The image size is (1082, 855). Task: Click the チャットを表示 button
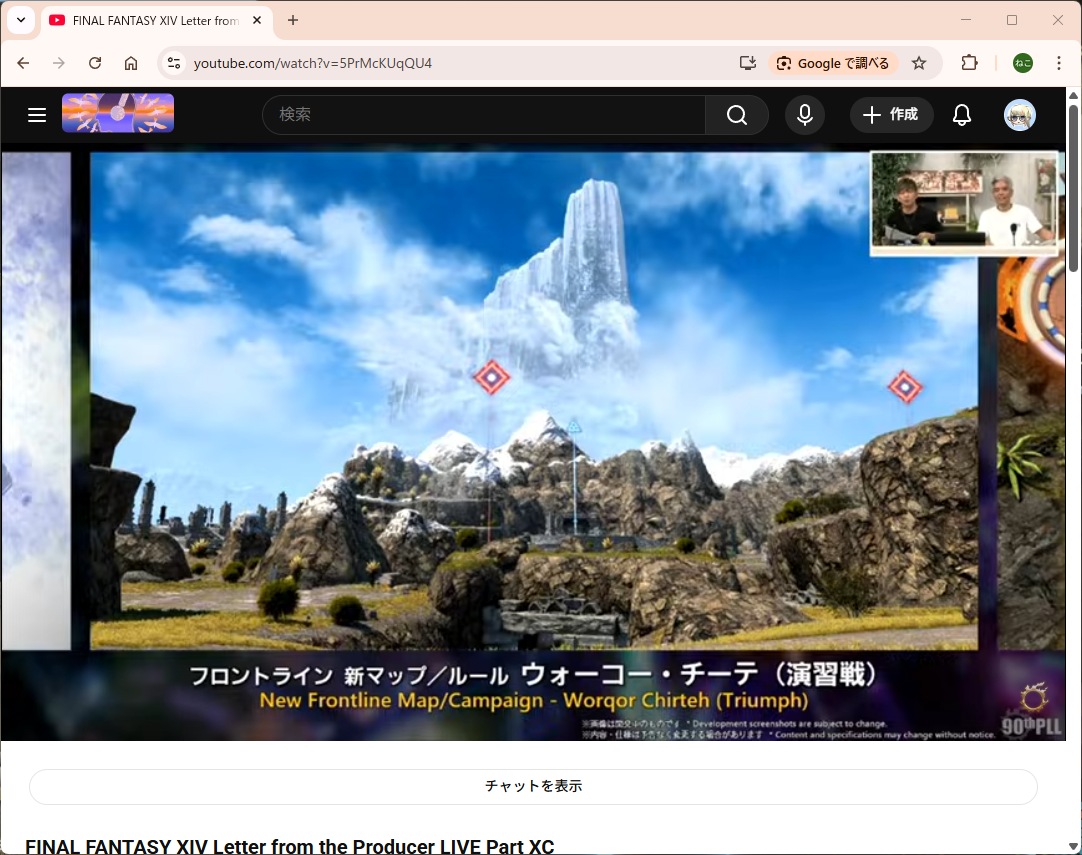click(x=533, y=787)
